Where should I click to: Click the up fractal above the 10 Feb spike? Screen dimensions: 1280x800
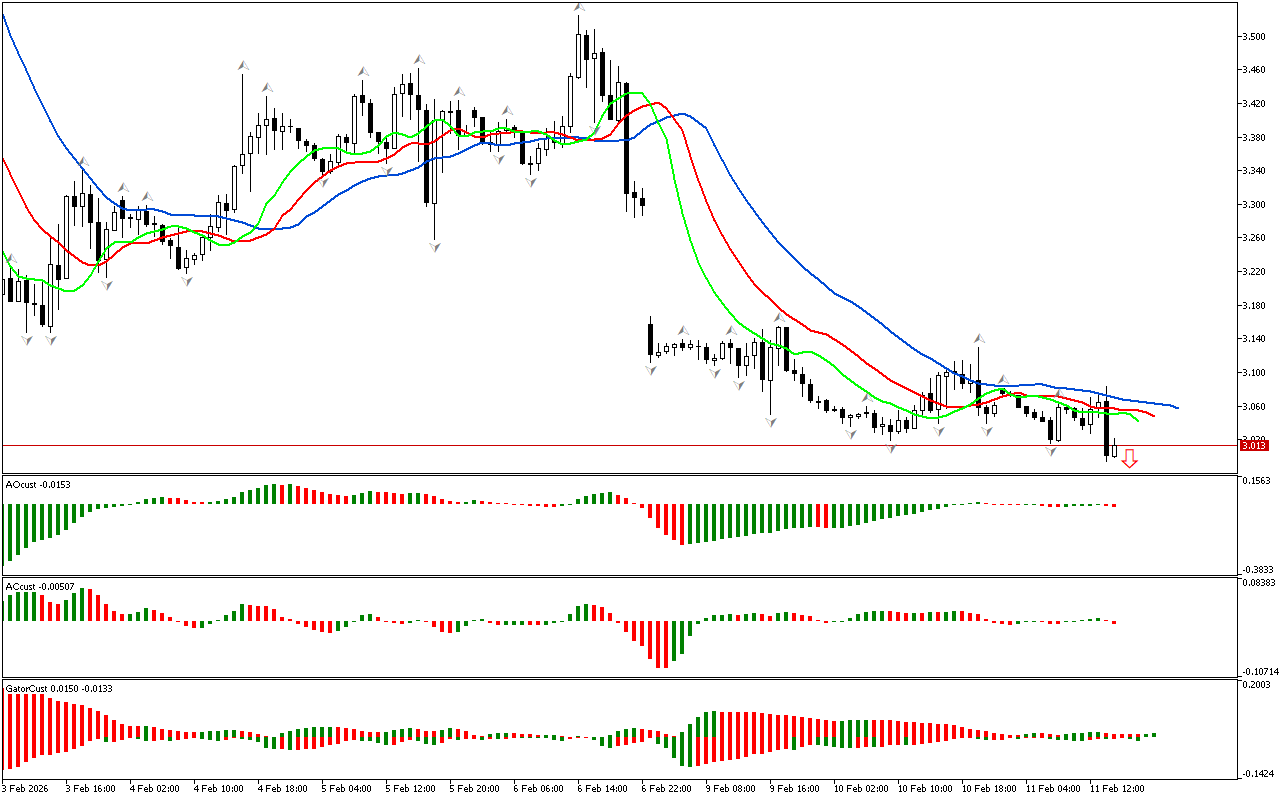(979, 339)
